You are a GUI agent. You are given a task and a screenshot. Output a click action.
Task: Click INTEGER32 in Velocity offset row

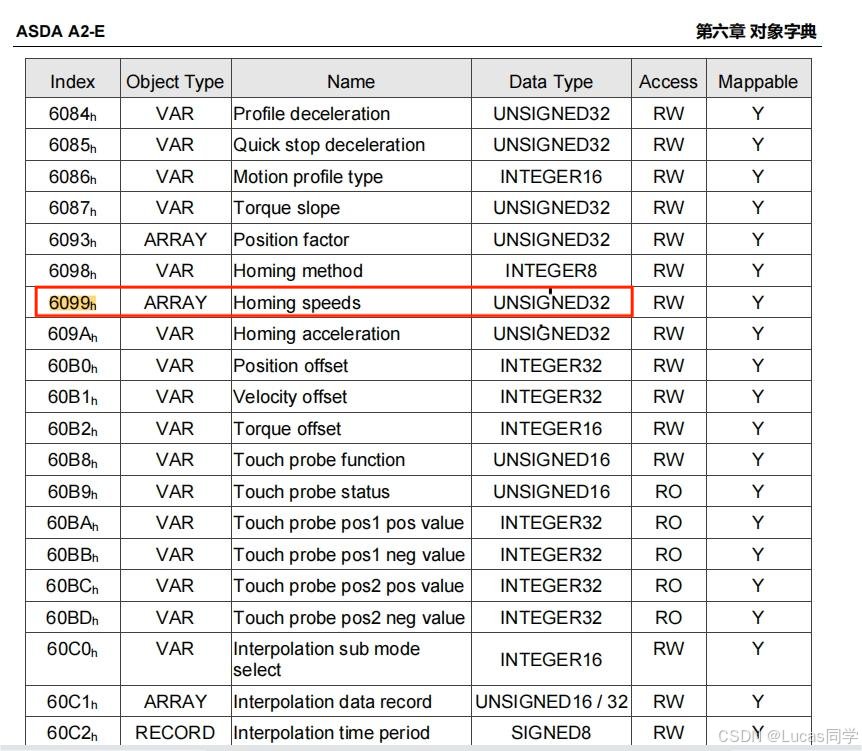551,397
